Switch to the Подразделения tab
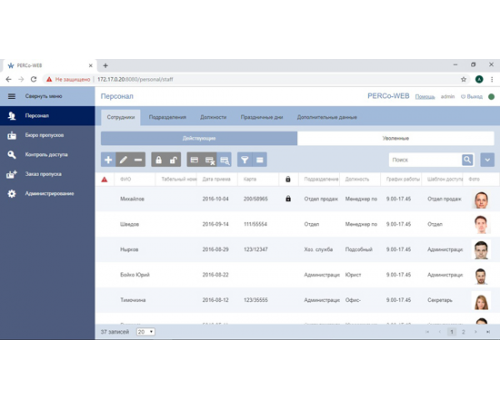 point(167,117)
